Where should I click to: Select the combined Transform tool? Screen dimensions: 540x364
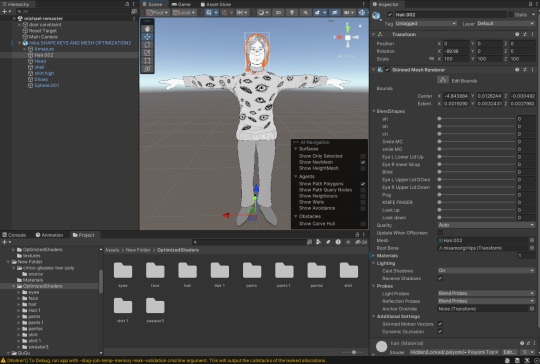coord(147,69)
